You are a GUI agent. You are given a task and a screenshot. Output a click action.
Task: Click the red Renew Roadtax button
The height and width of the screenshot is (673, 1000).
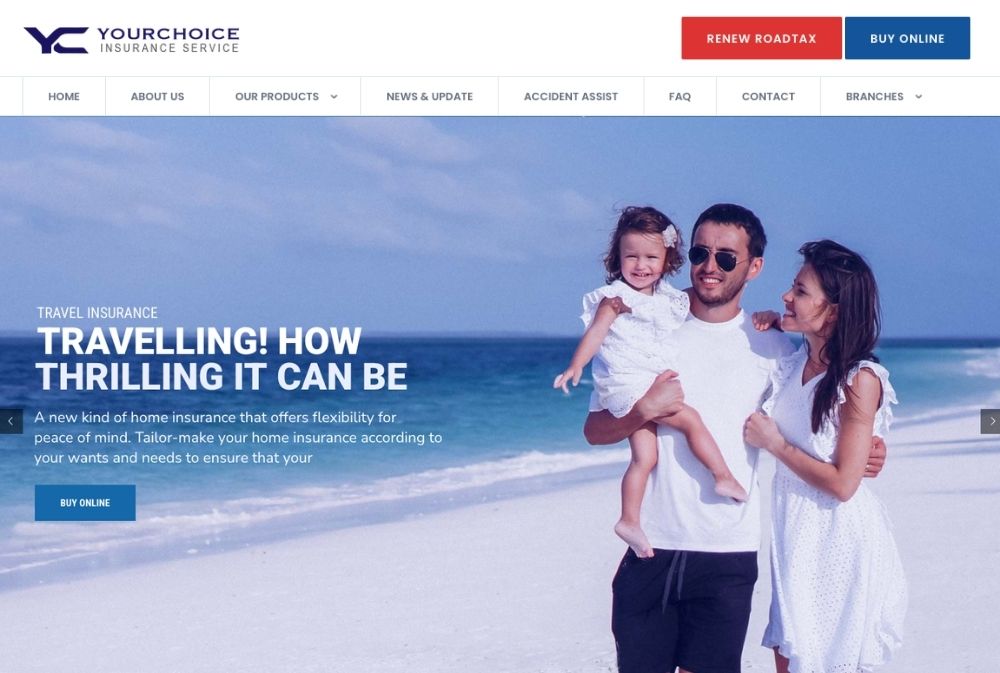click(761, 38)
